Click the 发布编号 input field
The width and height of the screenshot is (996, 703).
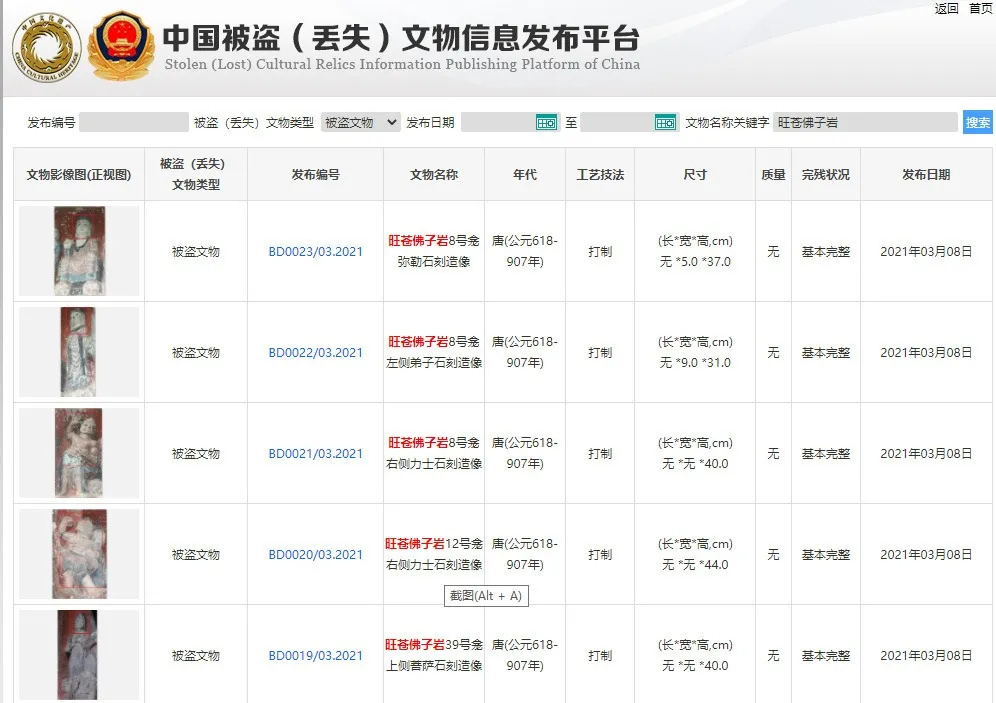[x=133, y=122]
